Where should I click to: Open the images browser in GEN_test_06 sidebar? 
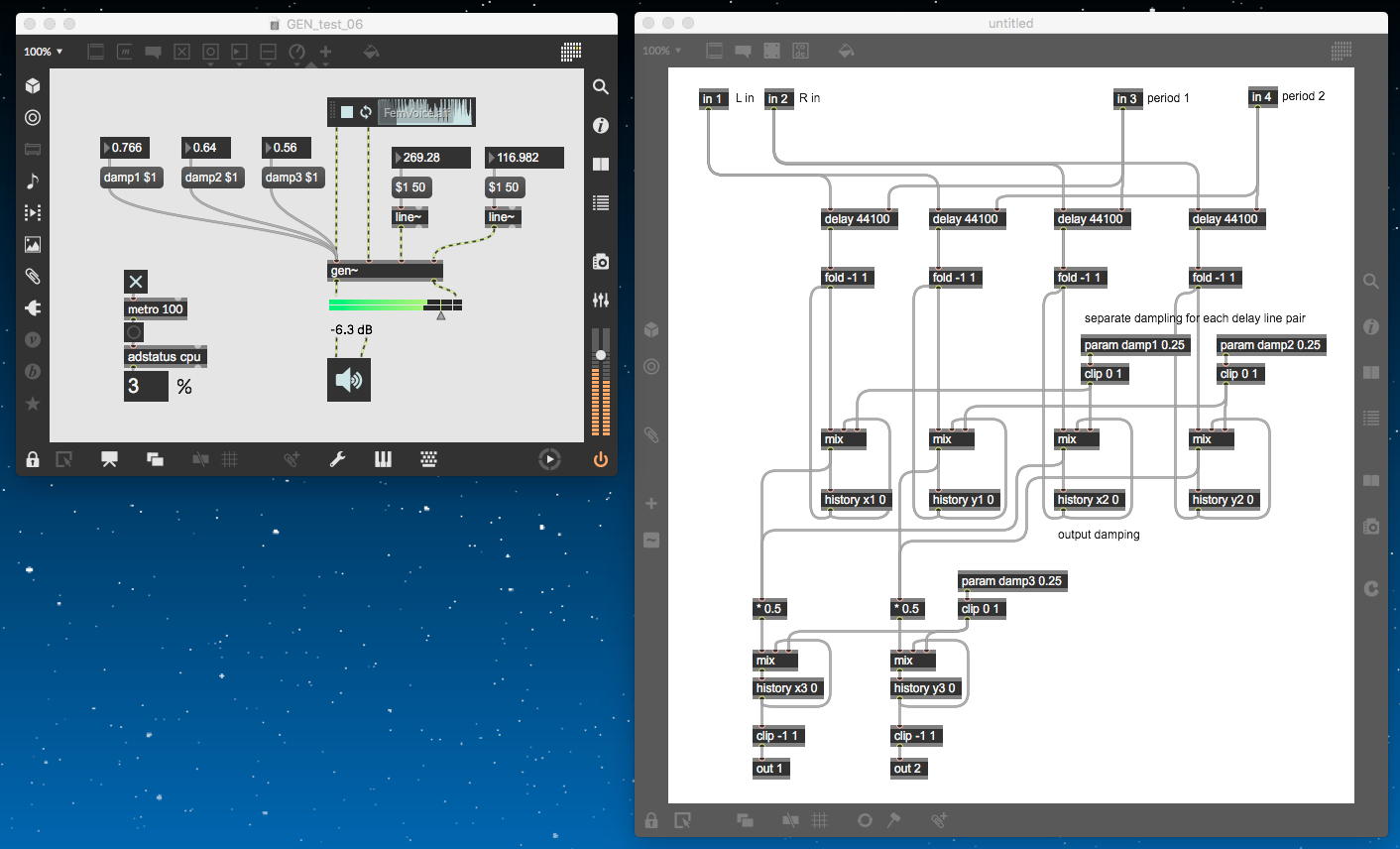(x=33, y=244)
